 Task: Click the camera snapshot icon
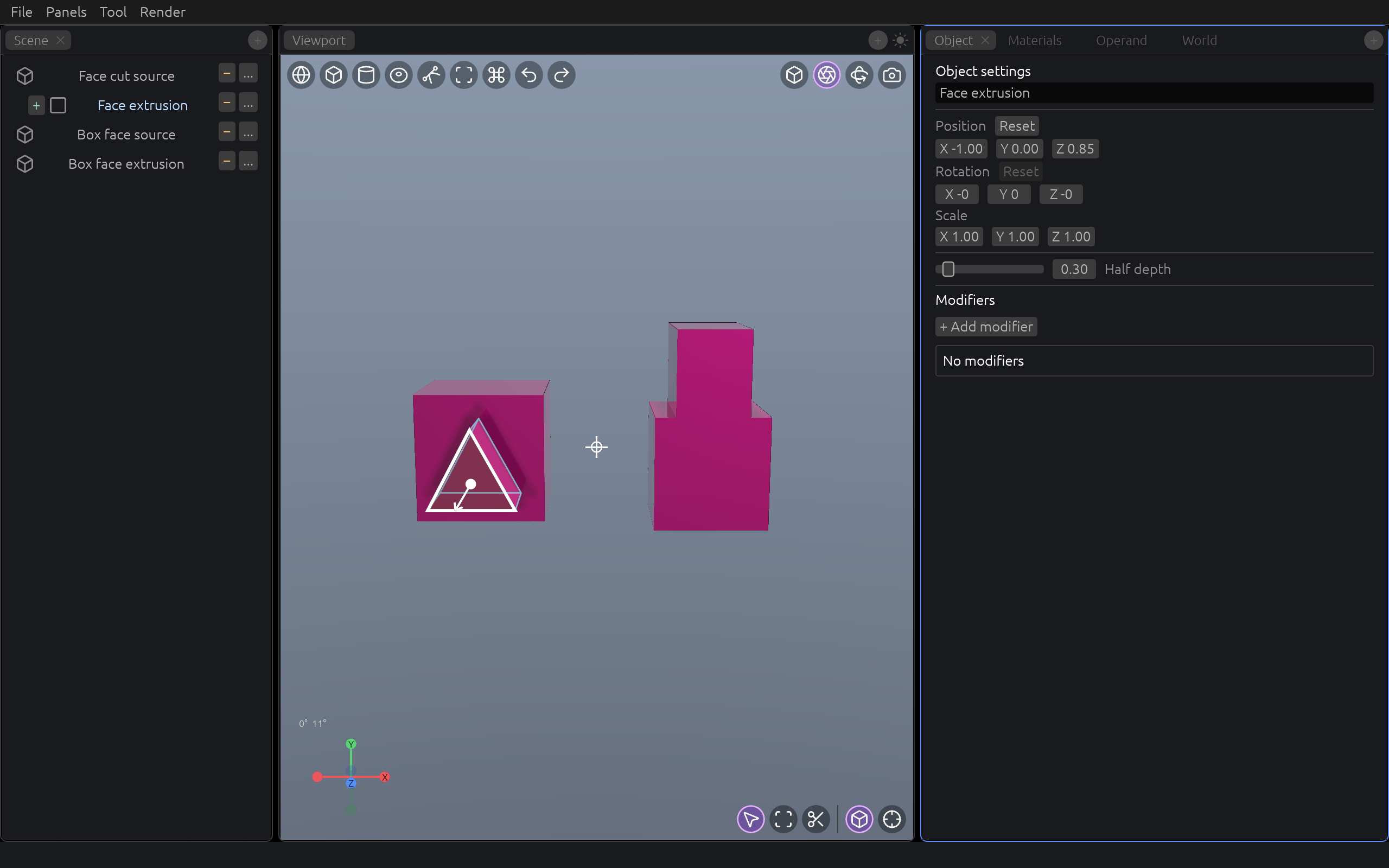892,75
